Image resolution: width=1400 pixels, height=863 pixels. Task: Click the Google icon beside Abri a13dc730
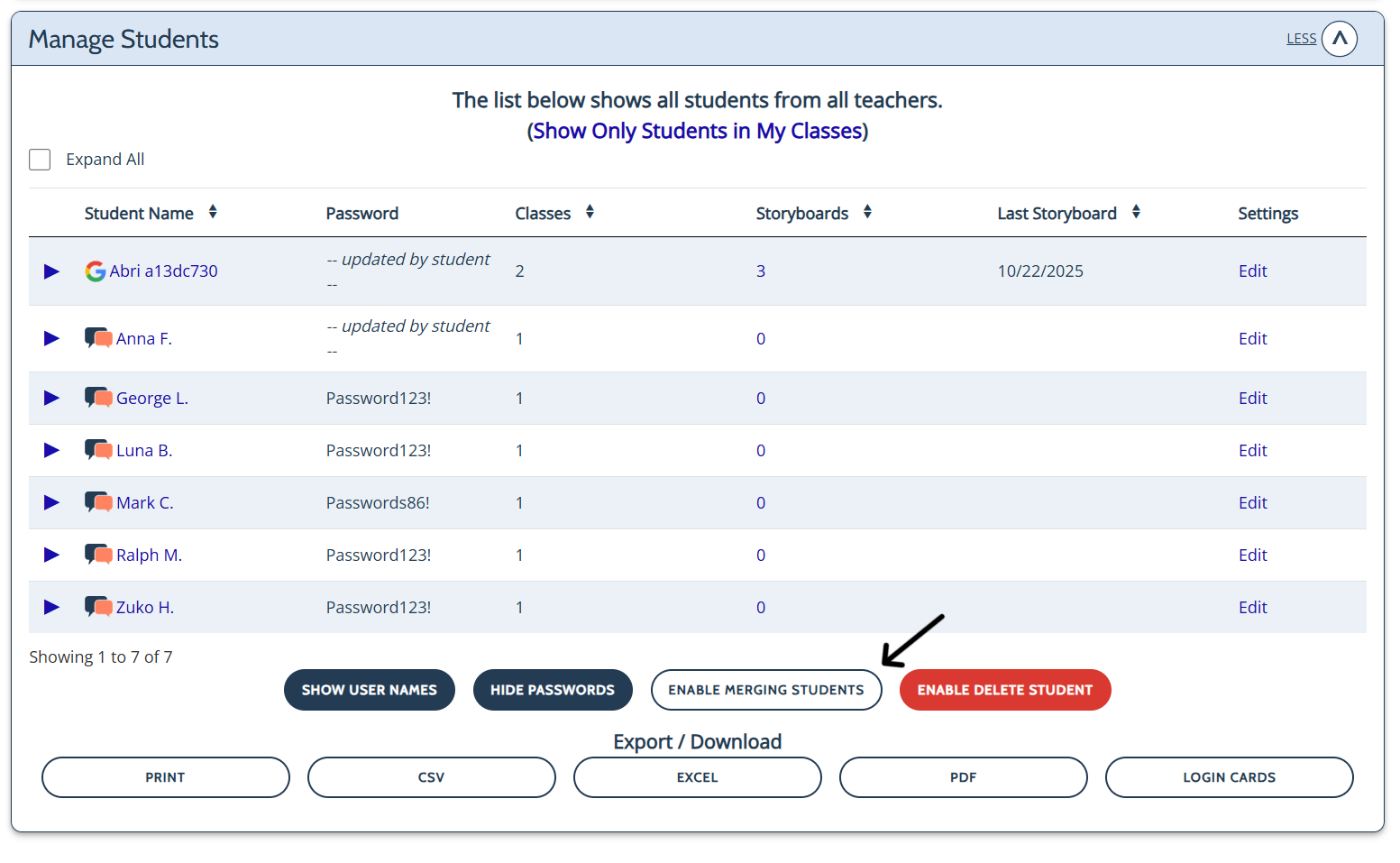point(95,271)
